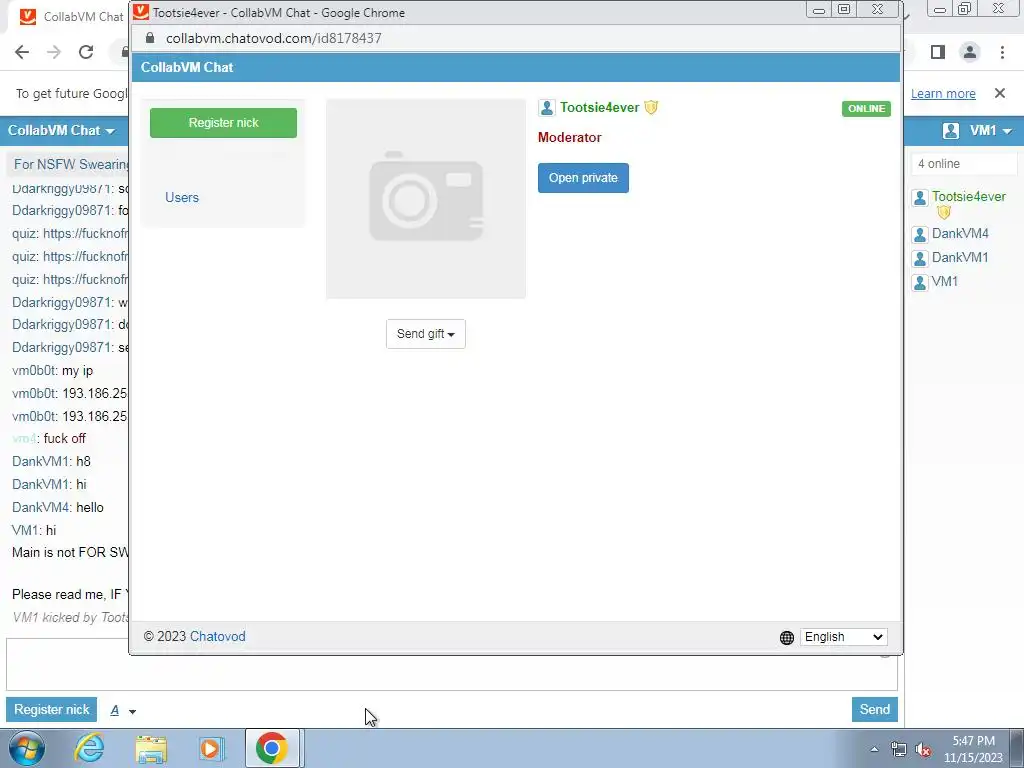Click the globe language icon in footer
Image resolution: width=1024 pixels, height=768 pixels.
click(x=787, y=637)
